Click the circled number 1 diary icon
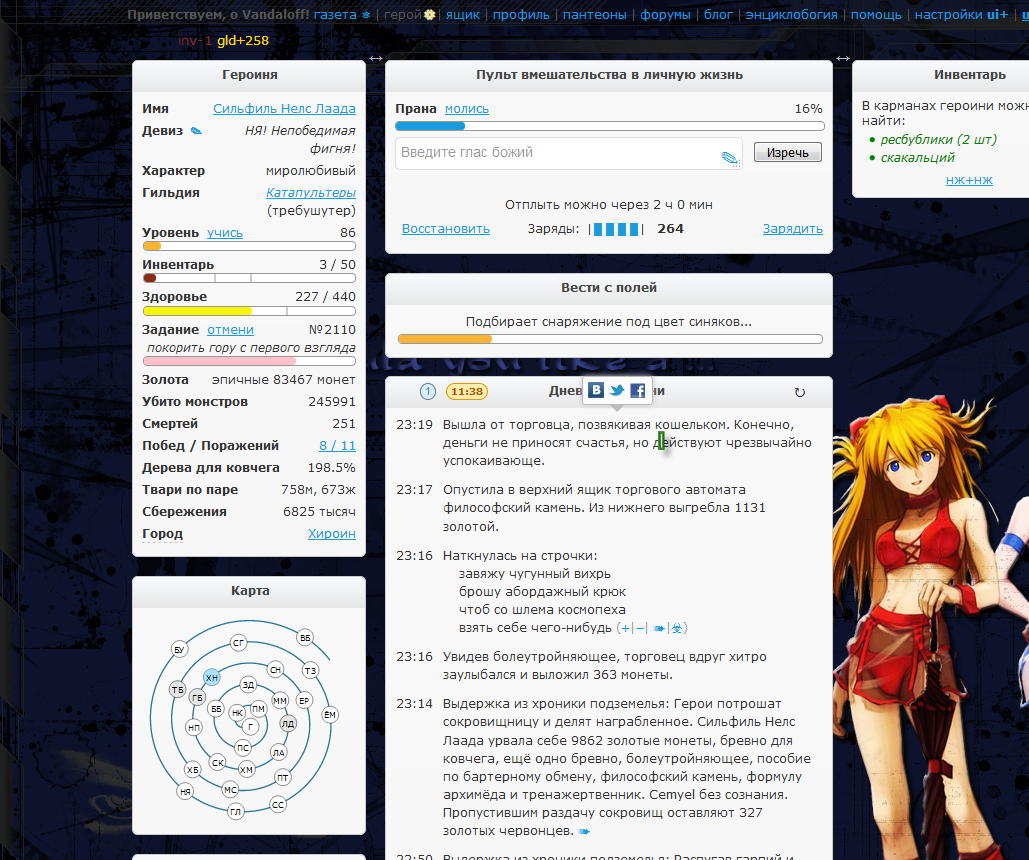1029x860 pixels. 427,392
